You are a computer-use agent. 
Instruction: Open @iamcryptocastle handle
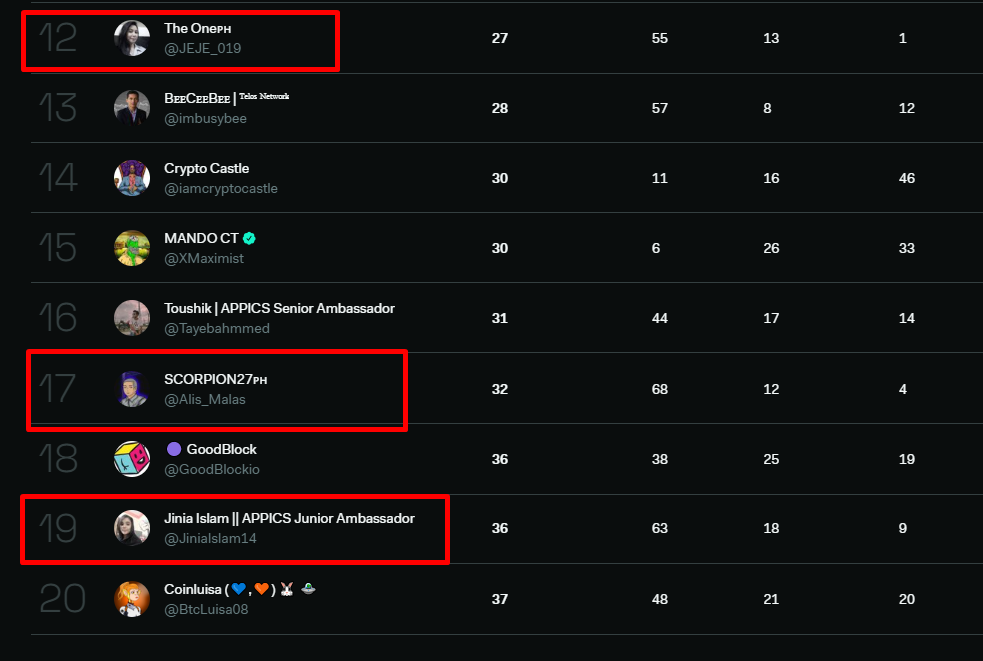[221, 189]
